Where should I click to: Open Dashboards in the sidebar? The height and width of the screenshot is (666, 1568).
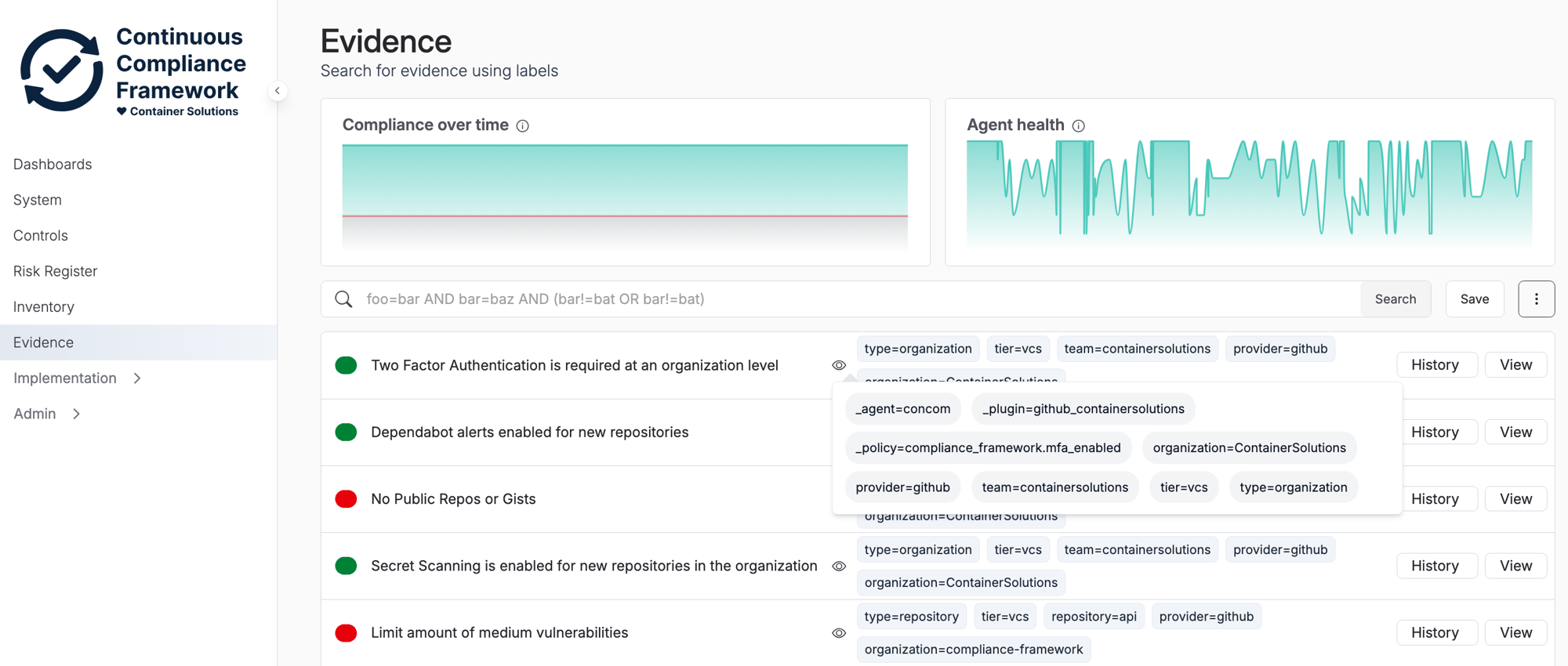point(53,165)
